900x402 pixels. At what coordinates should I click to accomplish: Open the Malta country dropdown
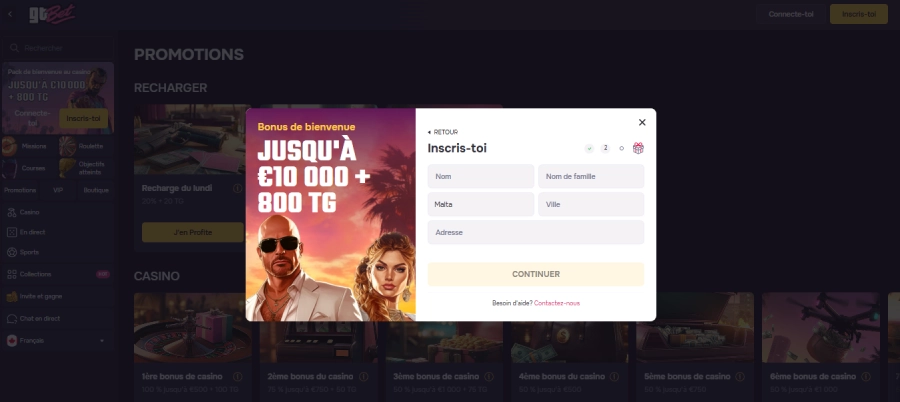coord(480,204)
